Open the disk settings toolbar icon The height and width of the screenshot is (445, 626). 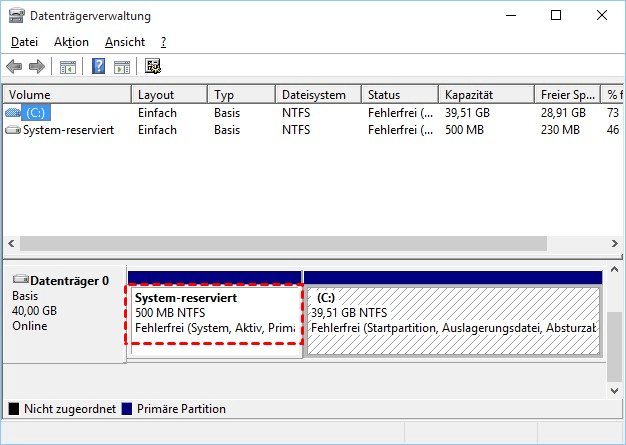tap(153, 66)
